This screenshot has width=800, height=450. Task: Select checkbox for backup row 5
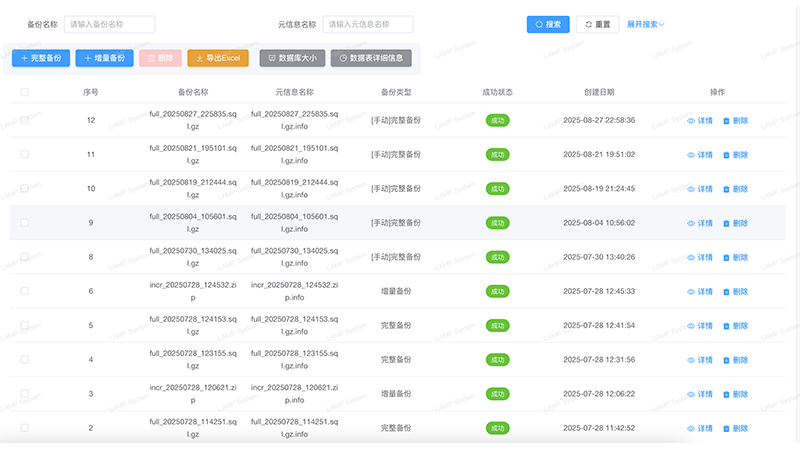click(x=24, y=325)
